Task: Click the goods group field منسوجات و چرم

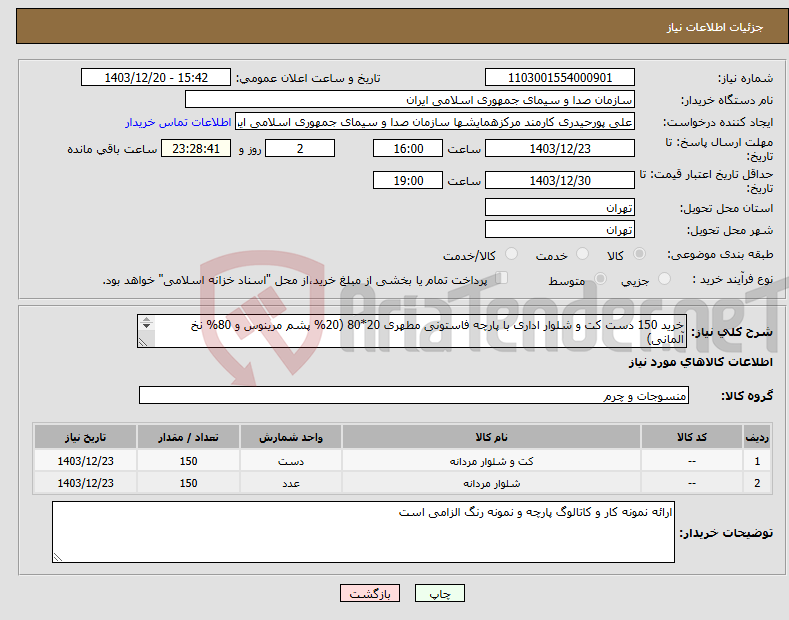Action: pos(414,396)
